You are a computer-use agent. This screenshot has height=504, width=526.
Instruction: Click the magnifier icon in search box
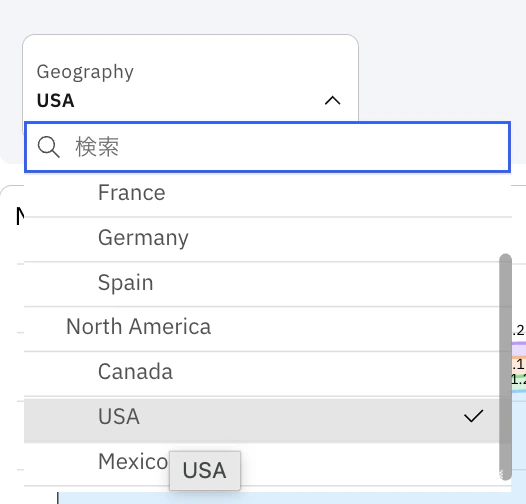(x=48, y=147)
